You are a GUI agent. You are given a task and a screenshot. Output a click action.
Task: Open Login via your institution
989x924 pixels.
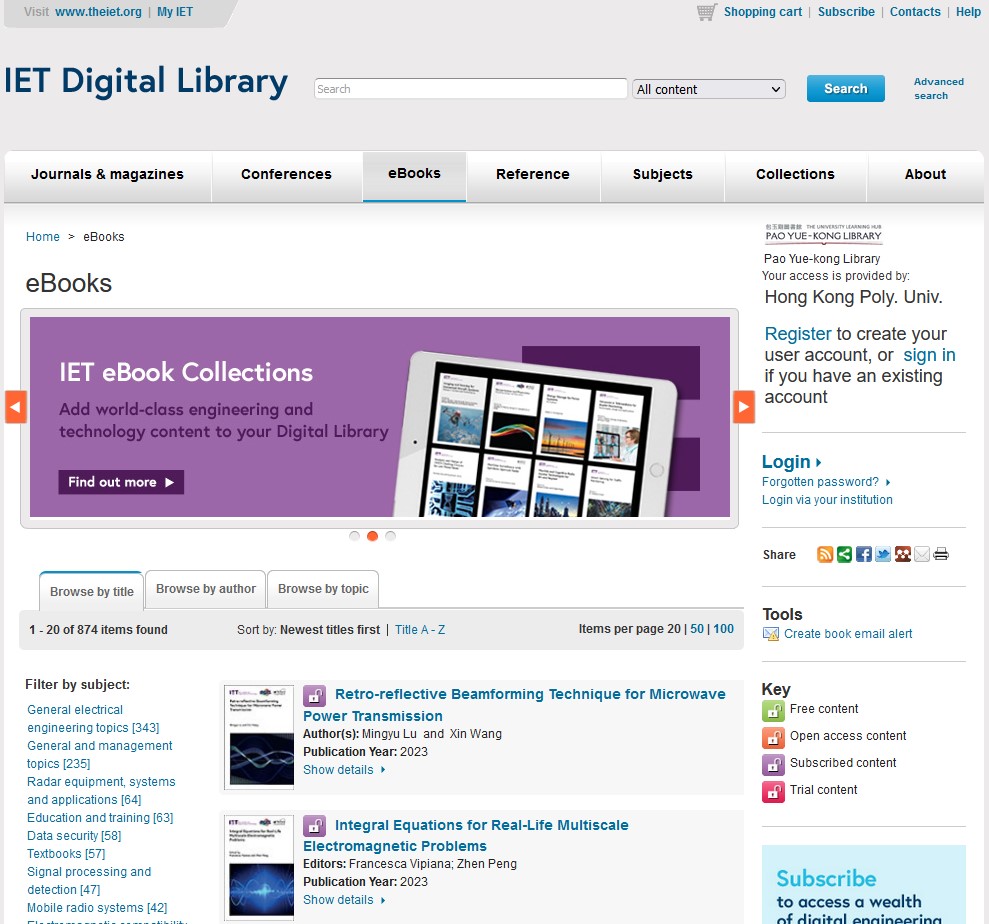(827, 500)
